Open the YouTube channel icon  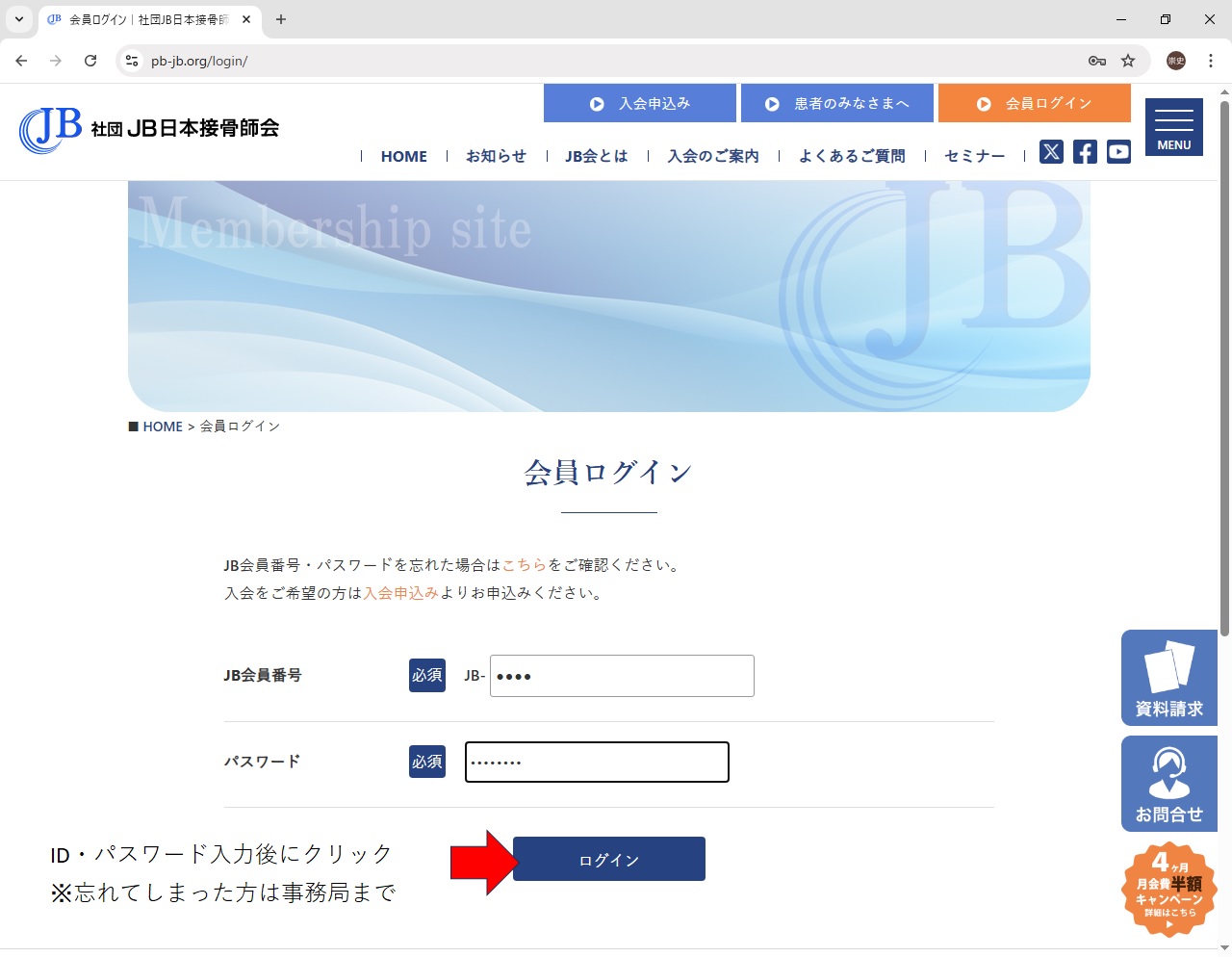(1118, 152)
